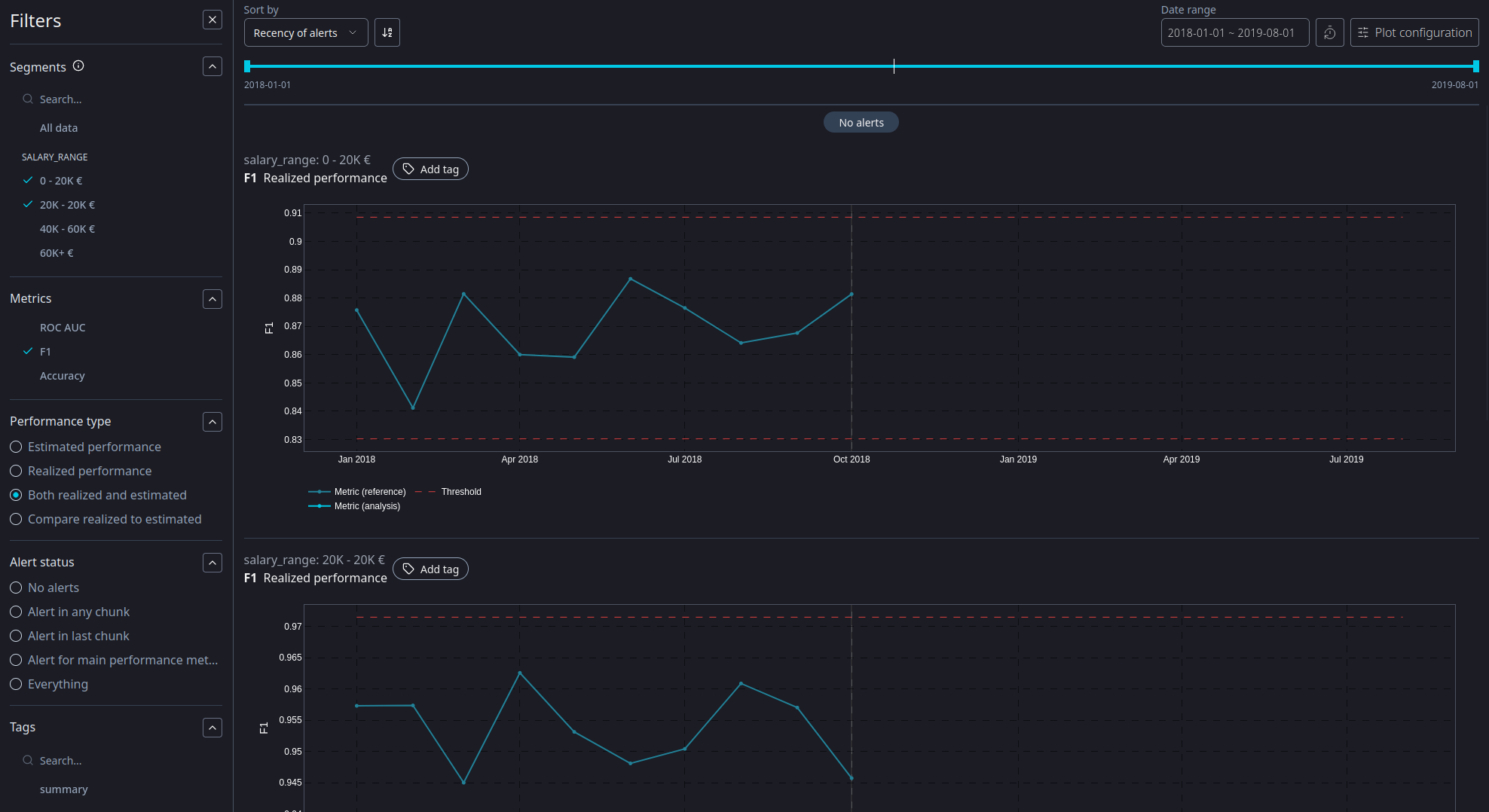
Task: Open the Recency of alerts sort dropdown
Action: click(x=305, y=33)
